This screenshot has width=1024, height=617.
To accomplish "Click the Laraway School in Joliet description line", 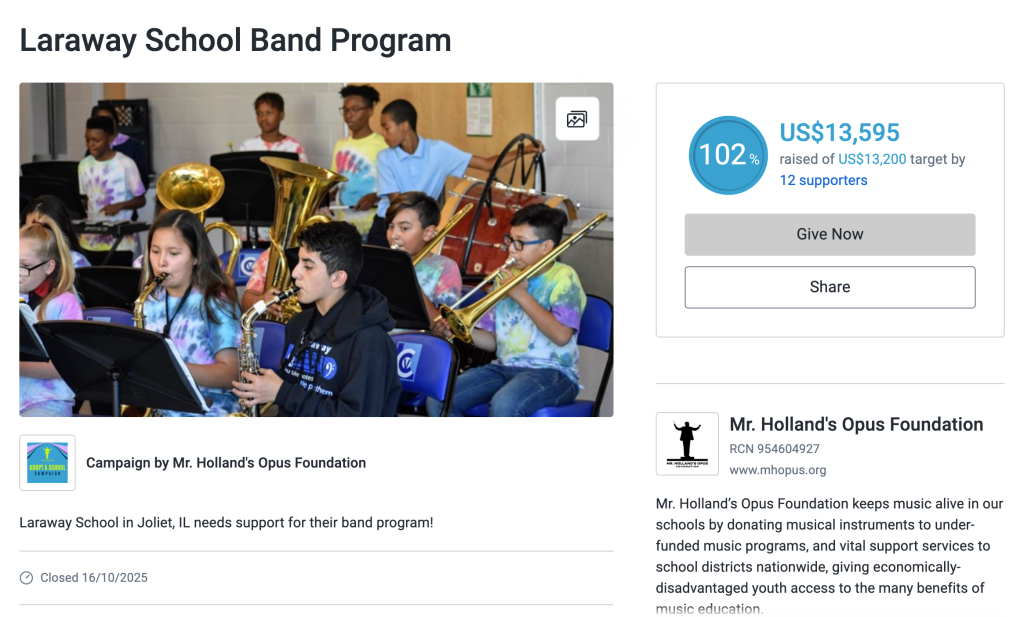I will [x=226, y=522].
